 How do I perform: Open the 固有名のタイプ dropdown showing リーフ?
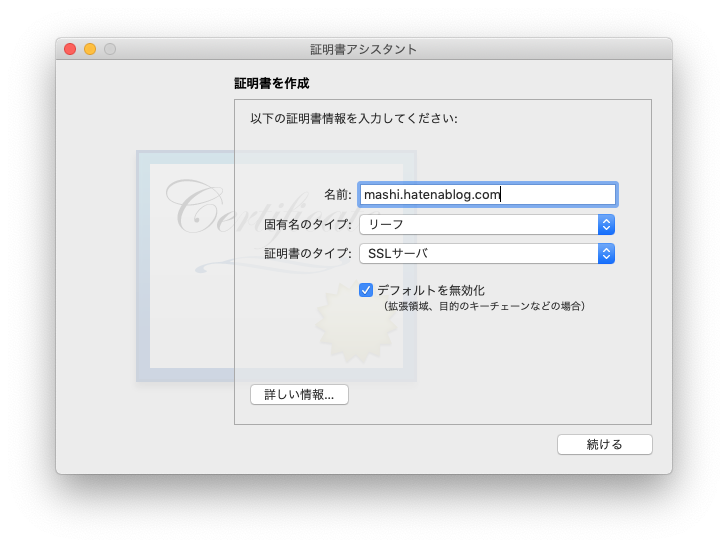[x=487, y=225]
